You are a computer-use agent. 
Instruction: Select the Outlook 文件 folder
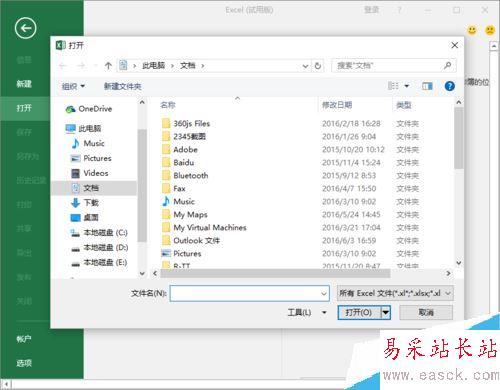pos(191,241)
